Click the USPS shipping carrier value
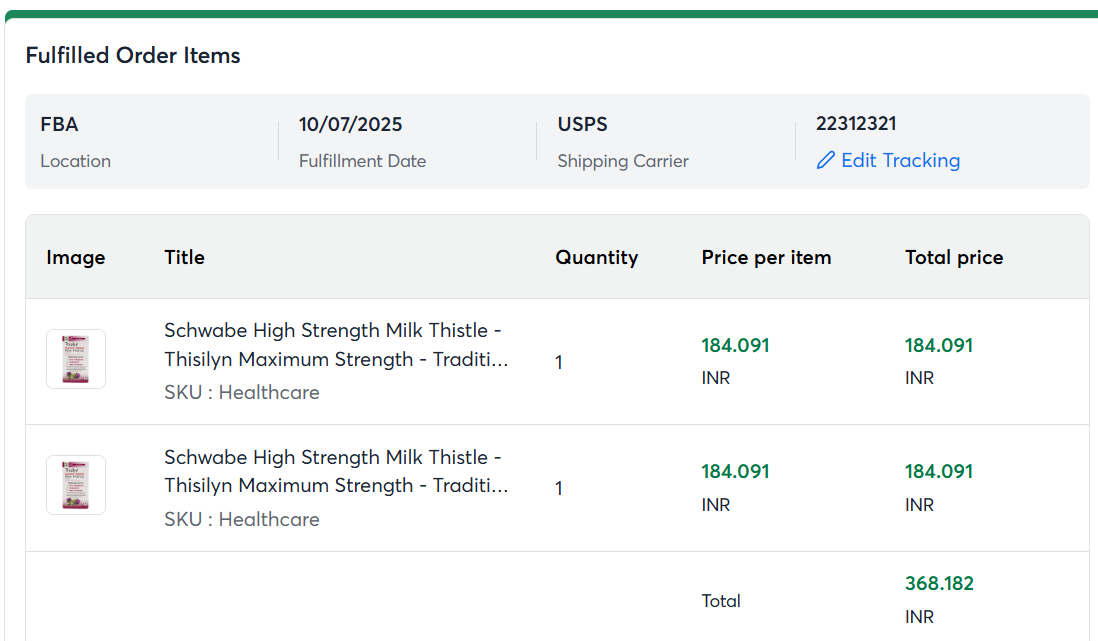1098x641 pixels. click(583, 125)
